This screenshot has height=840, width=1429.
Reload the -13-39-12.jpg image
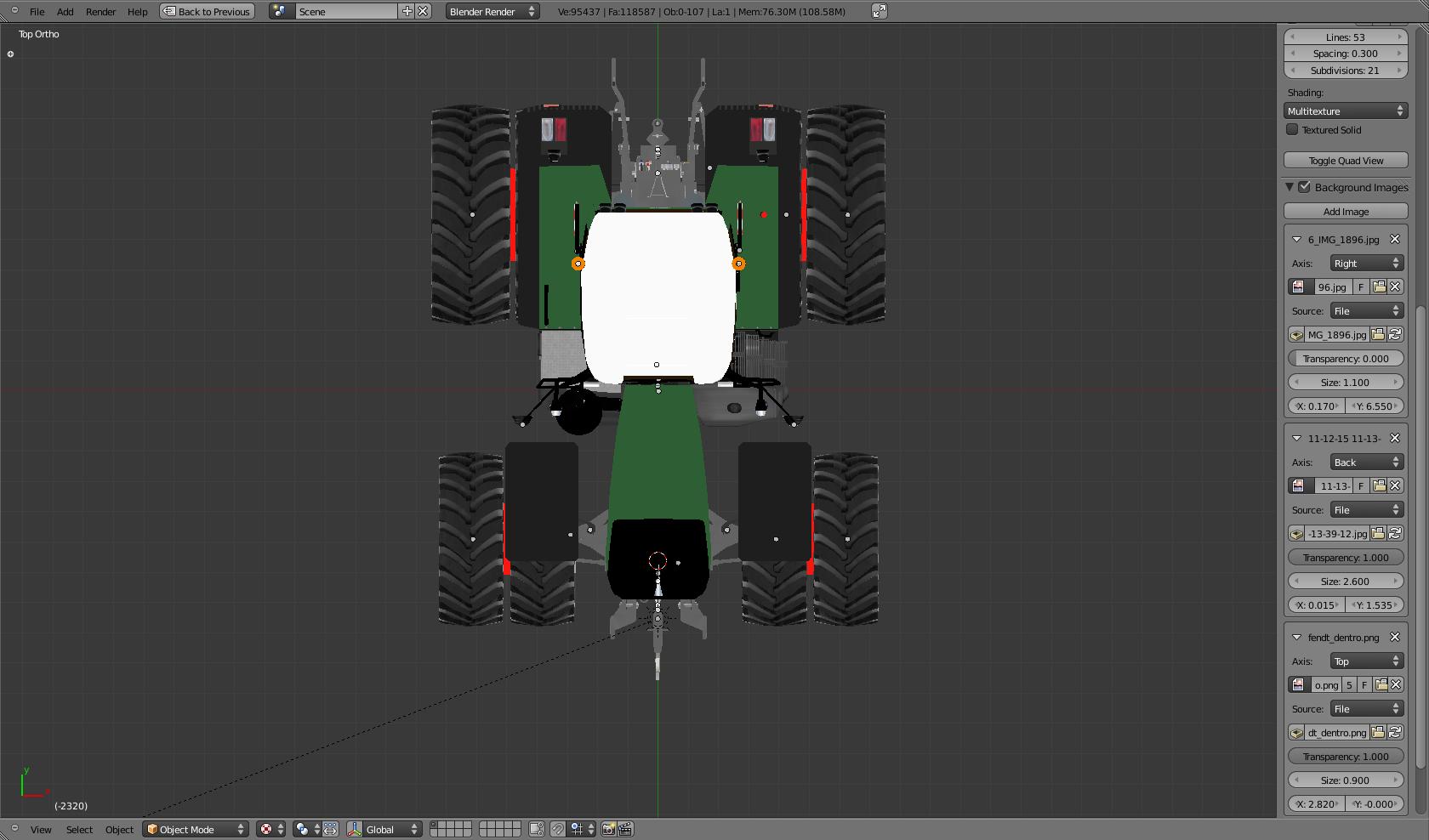click(1395, 534)
